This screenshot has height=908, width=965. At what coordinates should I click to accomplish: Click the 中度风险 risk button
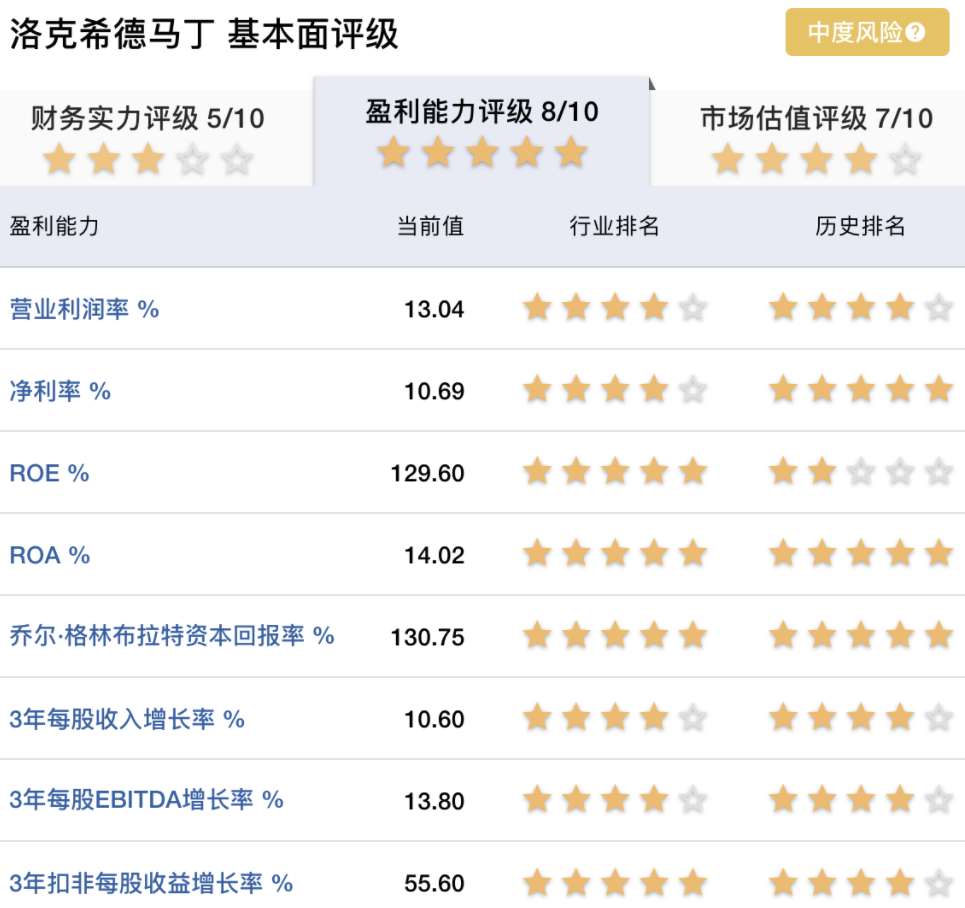(867, 32)
